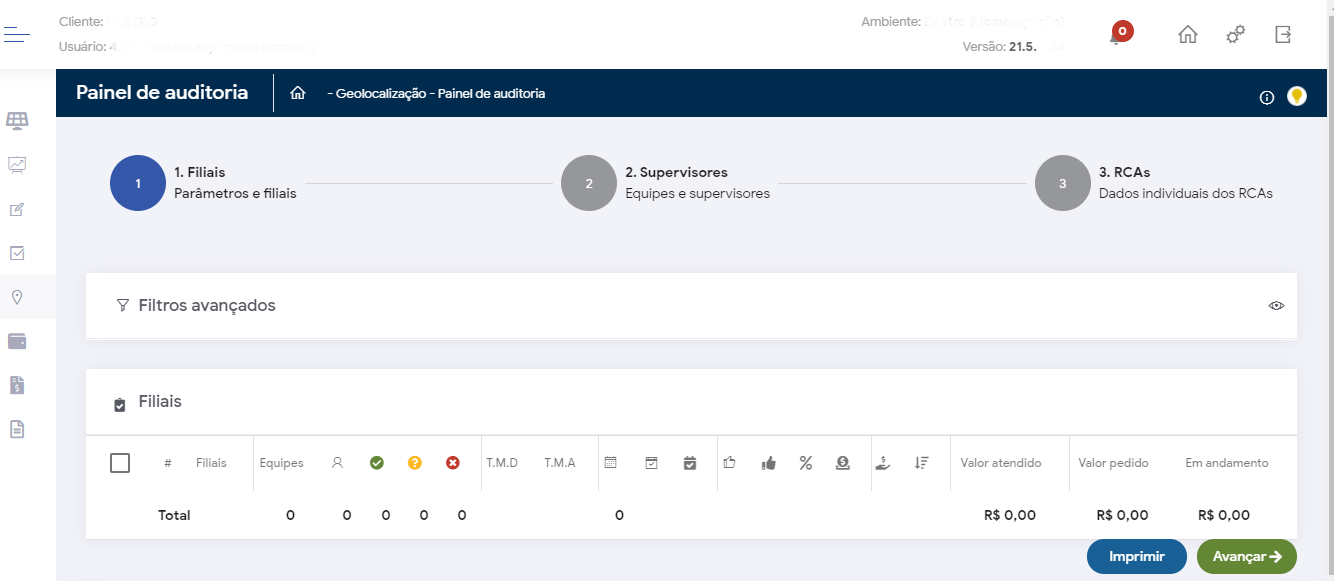Open the hamburger side menu
The height and width of the screenshot is (581, 1334).
pos(17,35)
